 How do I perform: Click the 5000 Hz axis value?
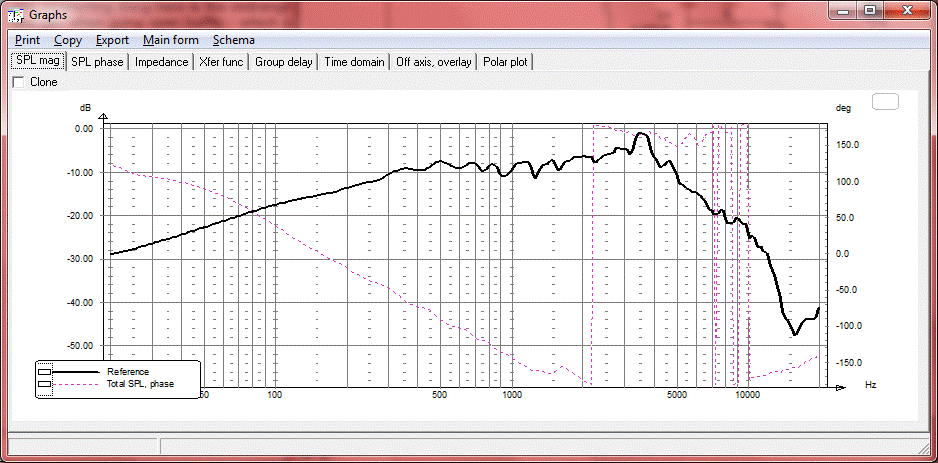click(676, 394)
